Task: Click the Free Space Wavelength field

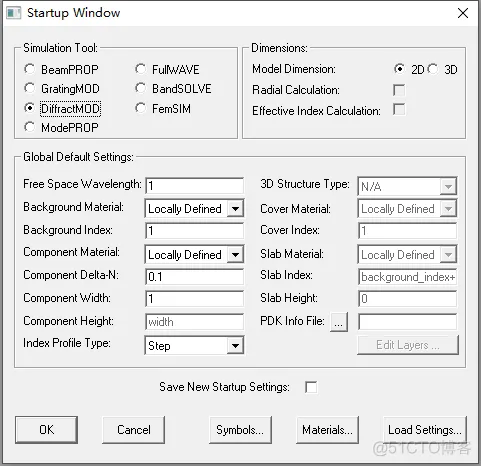Action: click(194, 186)
